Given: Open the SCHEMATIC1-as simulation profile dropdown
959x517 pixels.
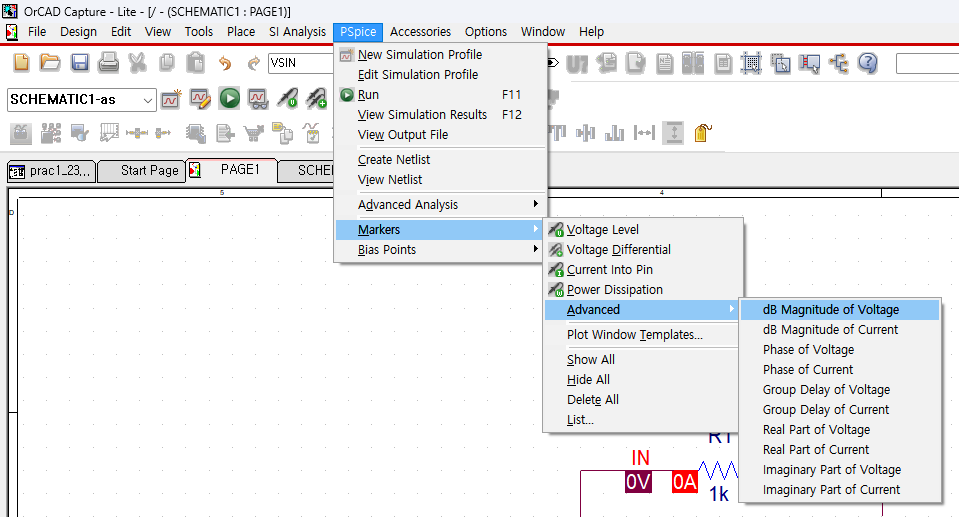Looking at the screenshot, I should tap(148, 100).
